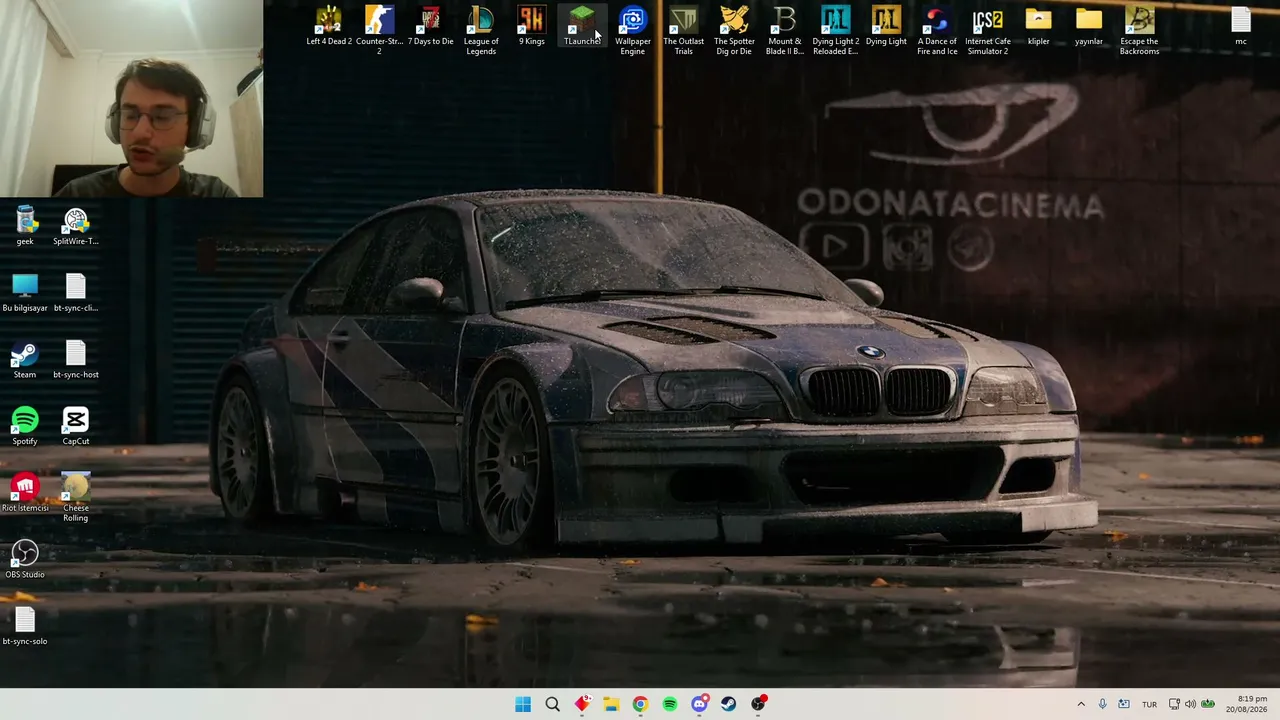Click the CapCut desktop icon
This screenshot has width=1280, height=720.
[76, 427]
